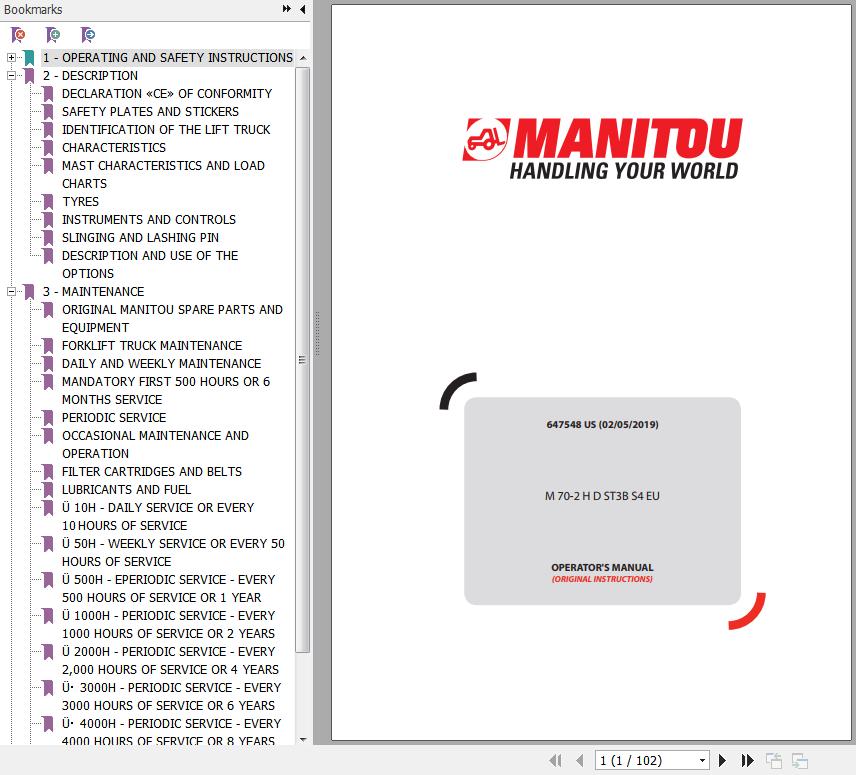Viewport: 856px width, 775px height.
Task: Open the 2000H - PERIODIC SERVICE bookmark
Action: 170,660
